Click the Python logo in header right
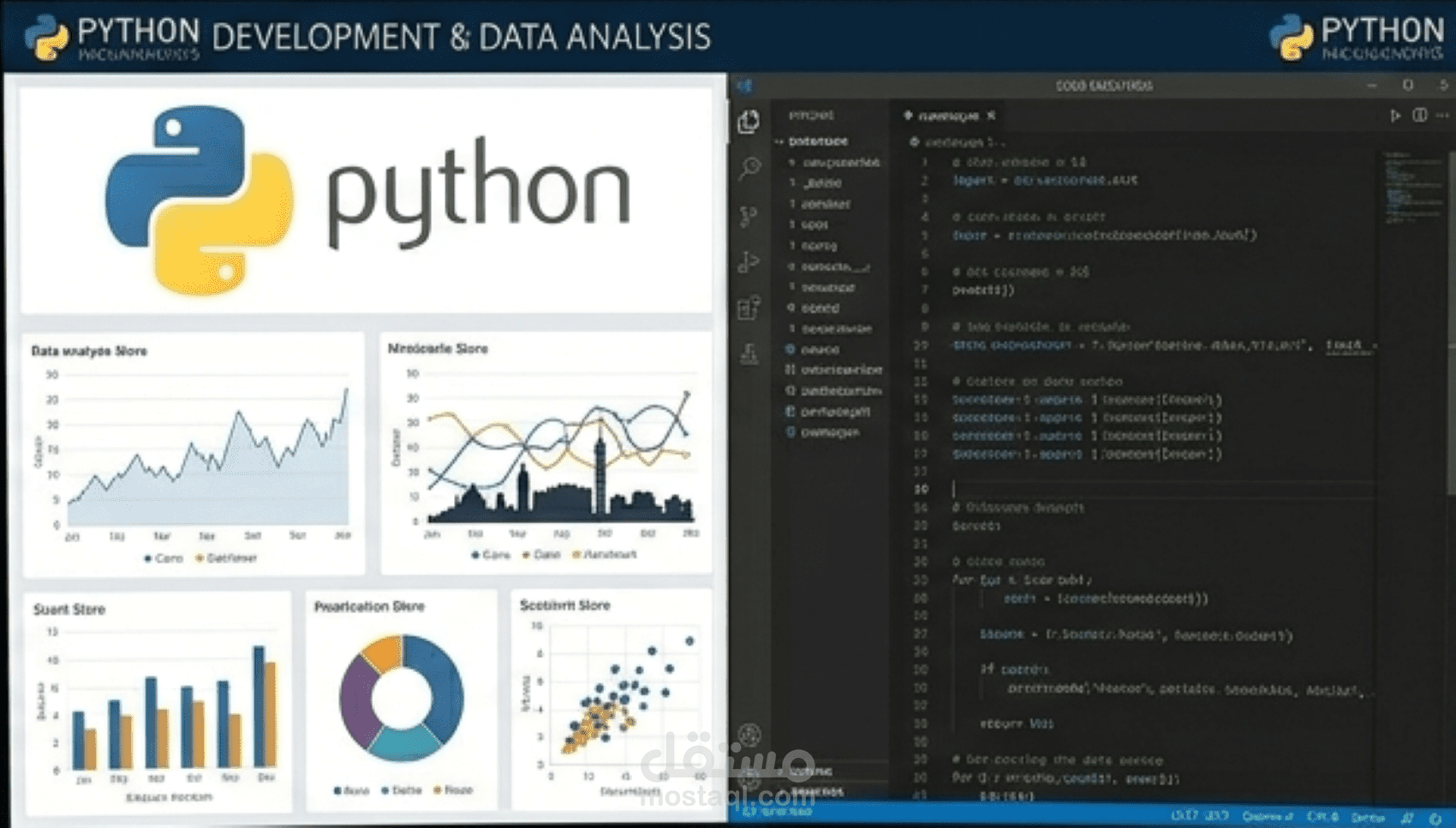Screen dimensions: 1456x828 [x=1292, y=37]
